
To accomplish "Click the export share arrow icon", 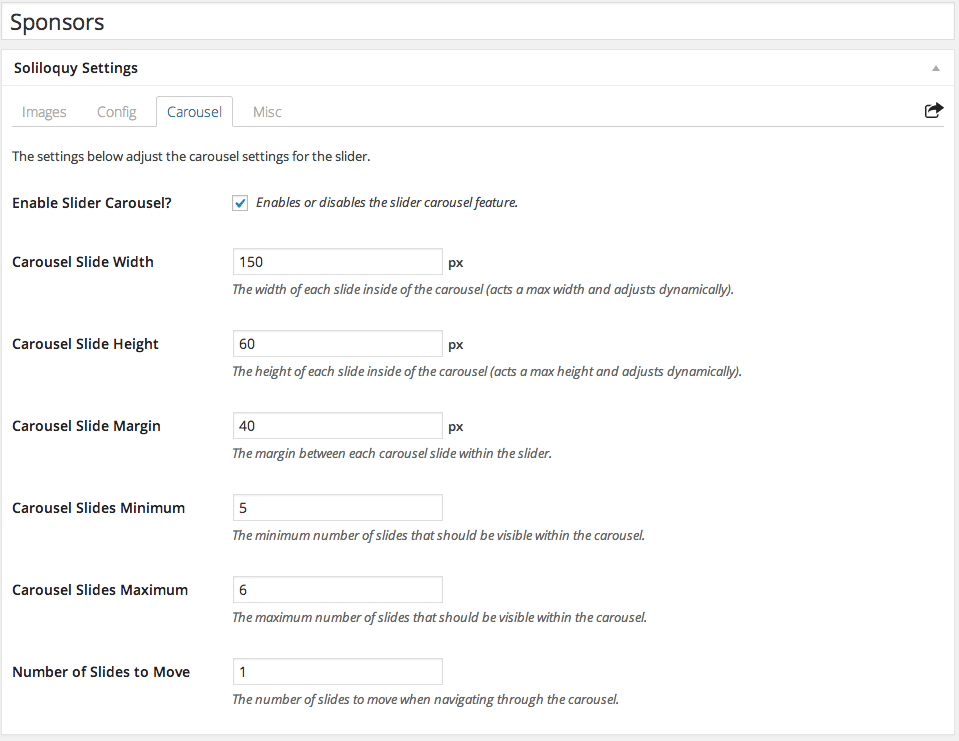I will point(933,110).
